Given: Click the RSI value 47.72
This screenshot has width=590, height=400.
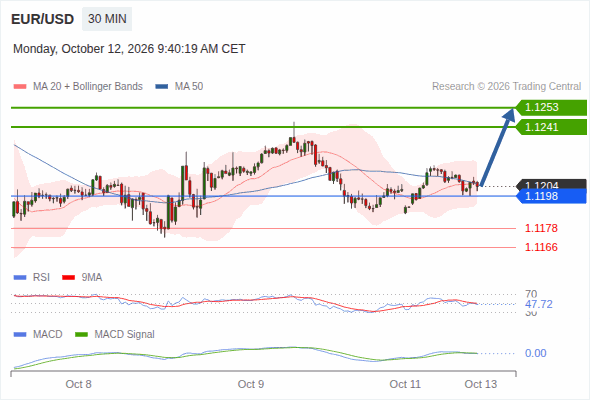Looking at the screenshot, I should (539, 304).
